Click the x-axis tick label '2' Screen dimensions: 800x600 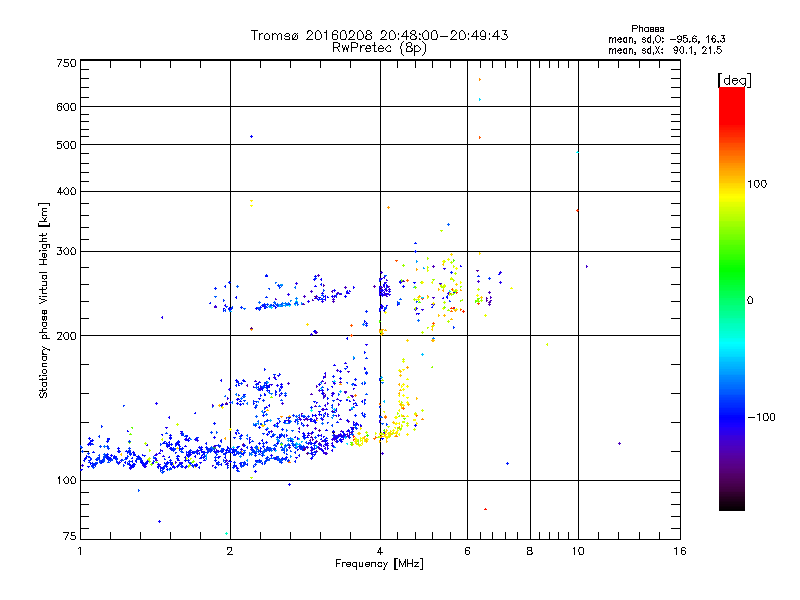click(230, 551)
